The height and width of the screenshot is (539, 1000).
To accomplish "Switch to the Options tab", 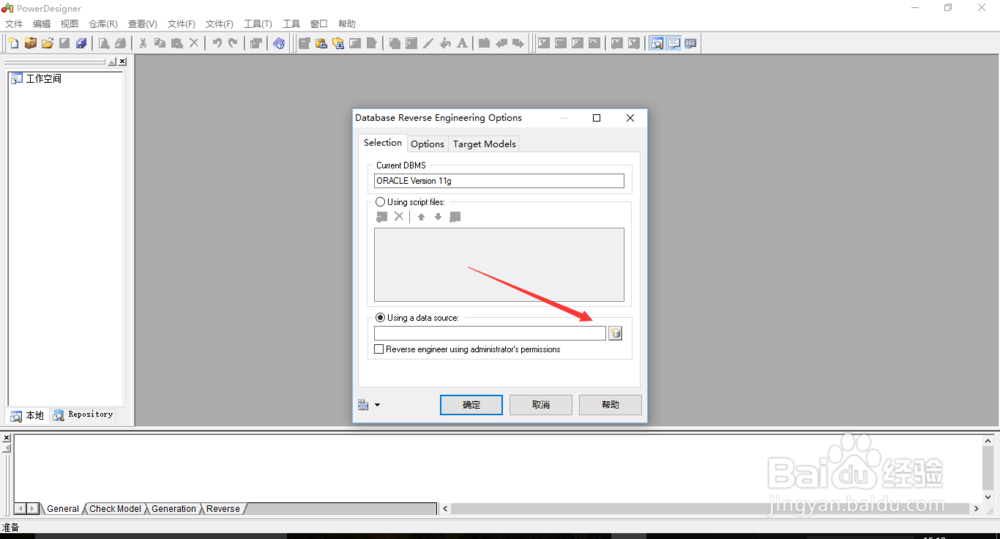I will tap(427, 144).
